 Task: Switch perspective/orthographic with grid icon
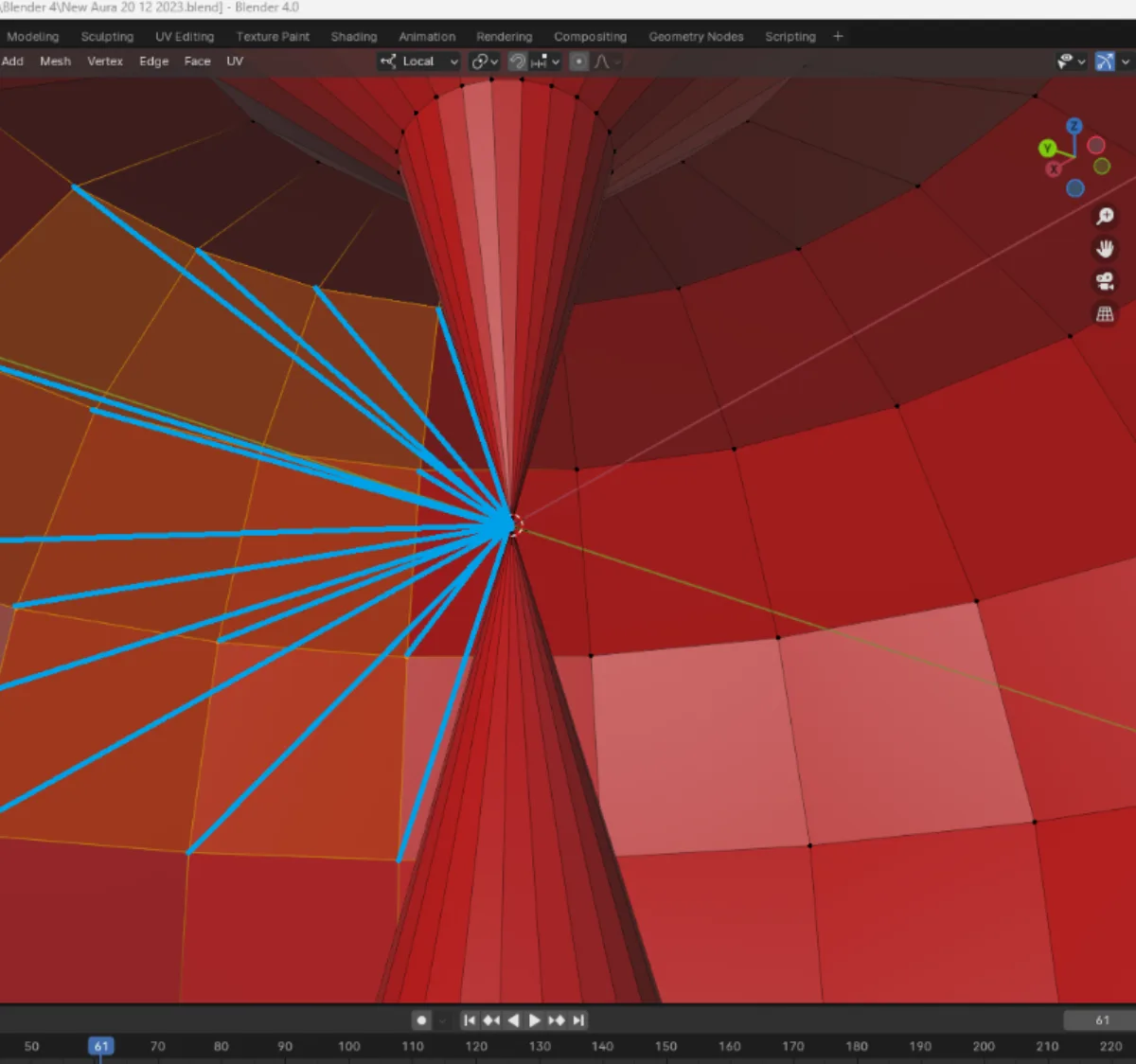point(1105,313)
